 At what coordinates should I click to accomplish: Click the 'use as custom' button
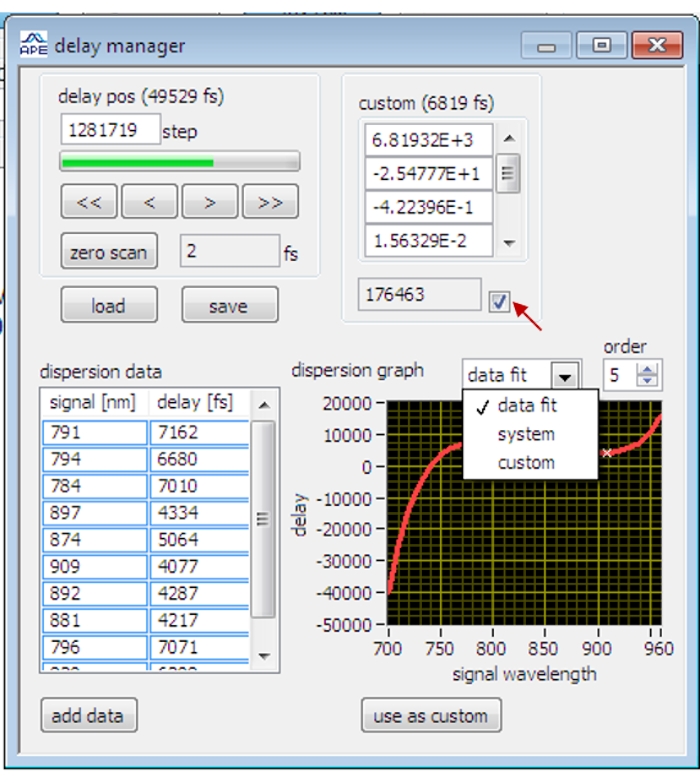coord(430,716)
